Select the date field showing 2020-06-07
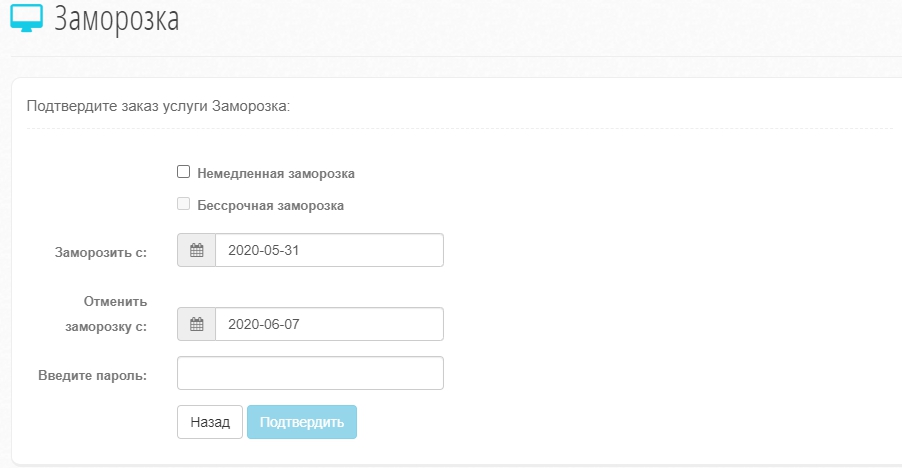902x468 pixels. coord(329,324)
